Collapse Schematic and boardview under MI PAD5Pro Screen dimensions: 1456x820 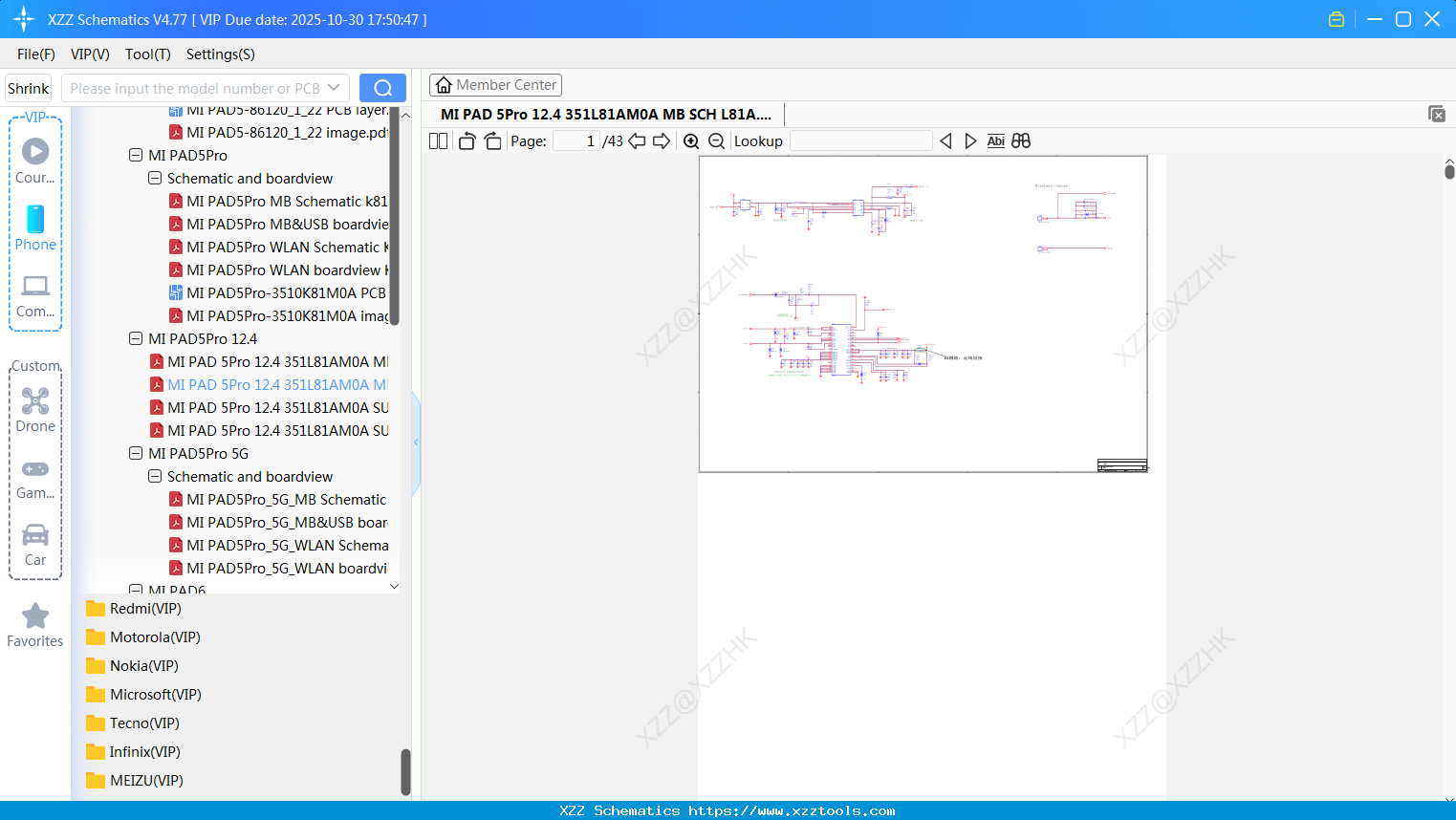[x=155, y=178]
